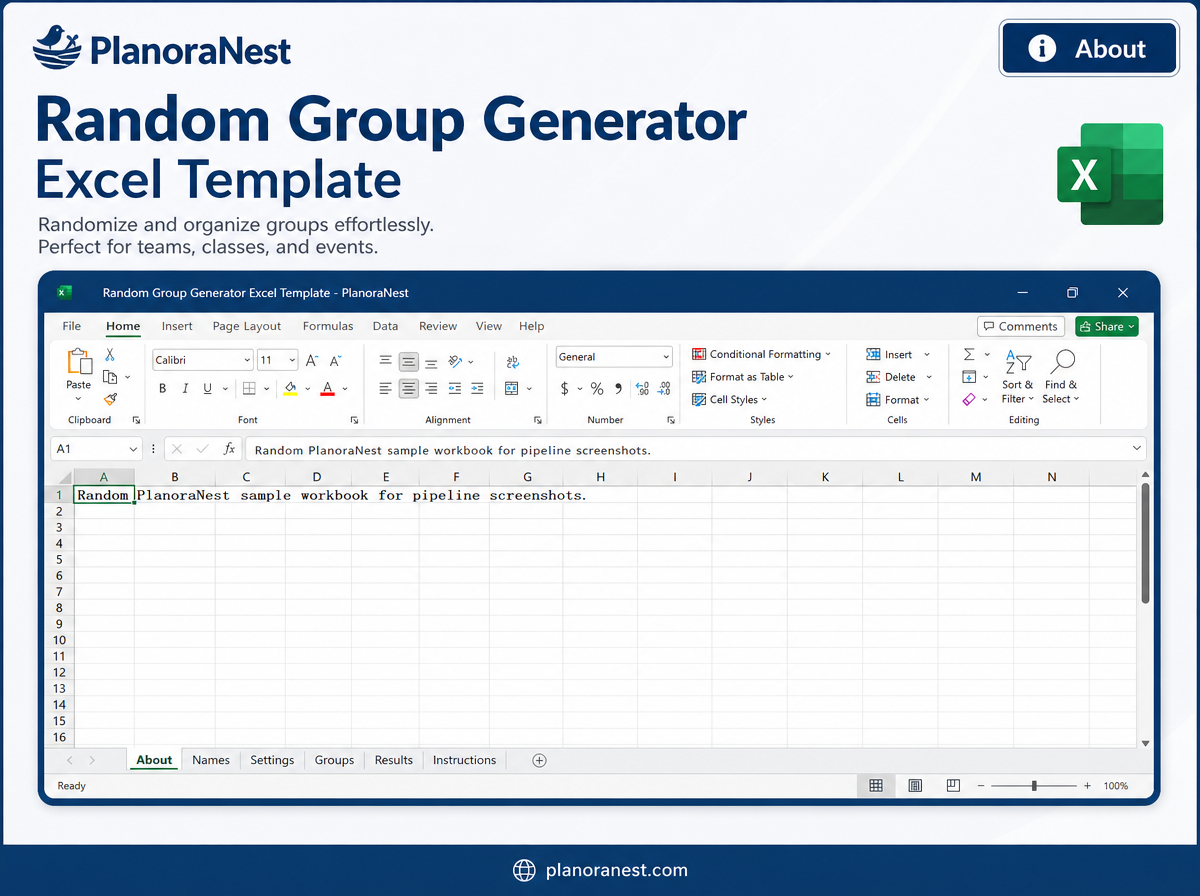This screenshot has width=1200, height=896.
Task: Click the Copy icon in Clipboard
Action: pyautogui.click(x=111, y=377)
